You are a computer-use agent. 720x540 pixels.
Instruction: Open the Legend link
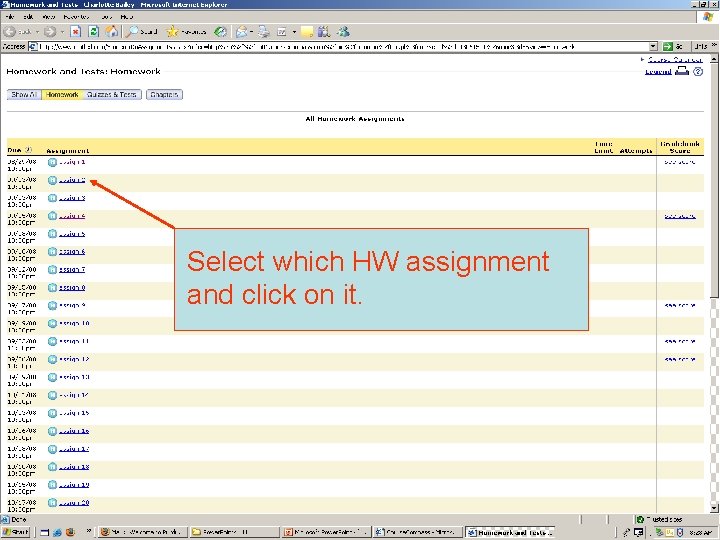[658, 71]
